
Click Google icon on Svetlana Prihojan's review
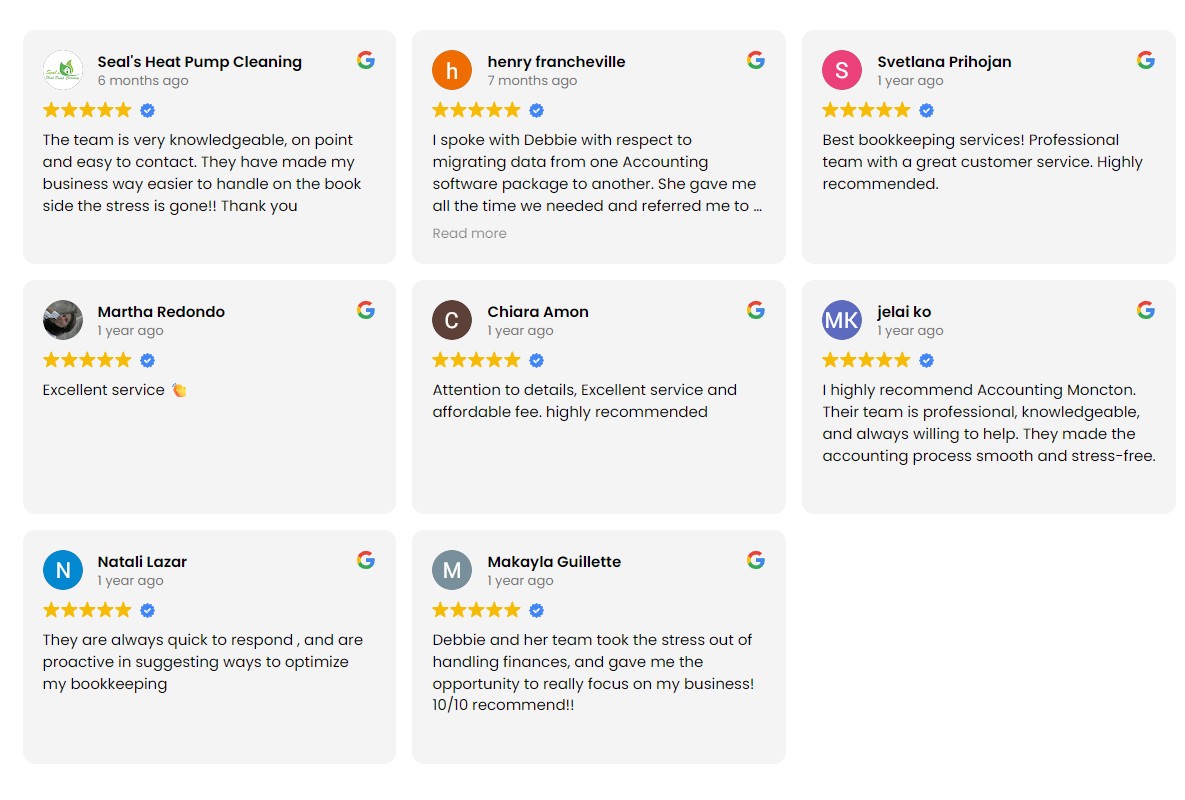tap(1146, 60)
